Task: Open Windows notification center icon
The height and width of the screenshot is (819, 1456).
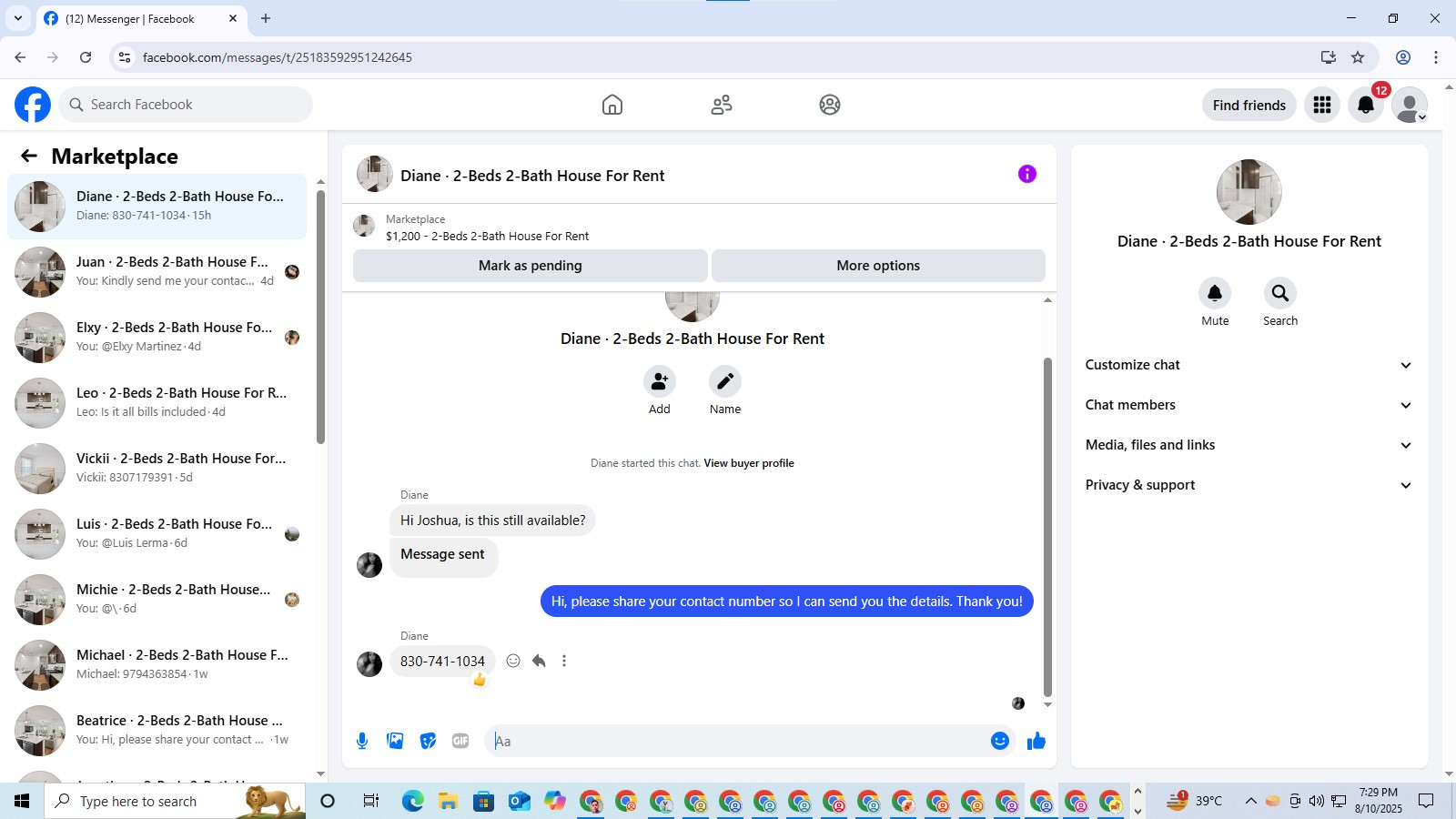Action: (x=1426, y=801)
